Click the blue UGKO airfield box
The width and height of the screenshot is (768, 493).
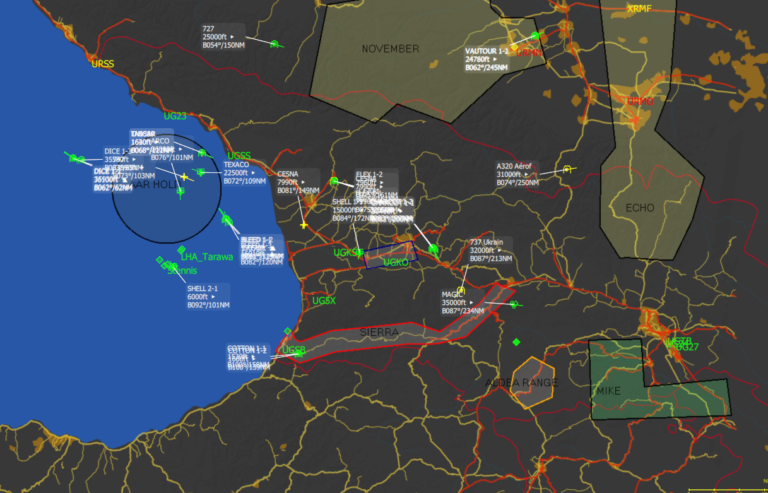pos(389,256)
